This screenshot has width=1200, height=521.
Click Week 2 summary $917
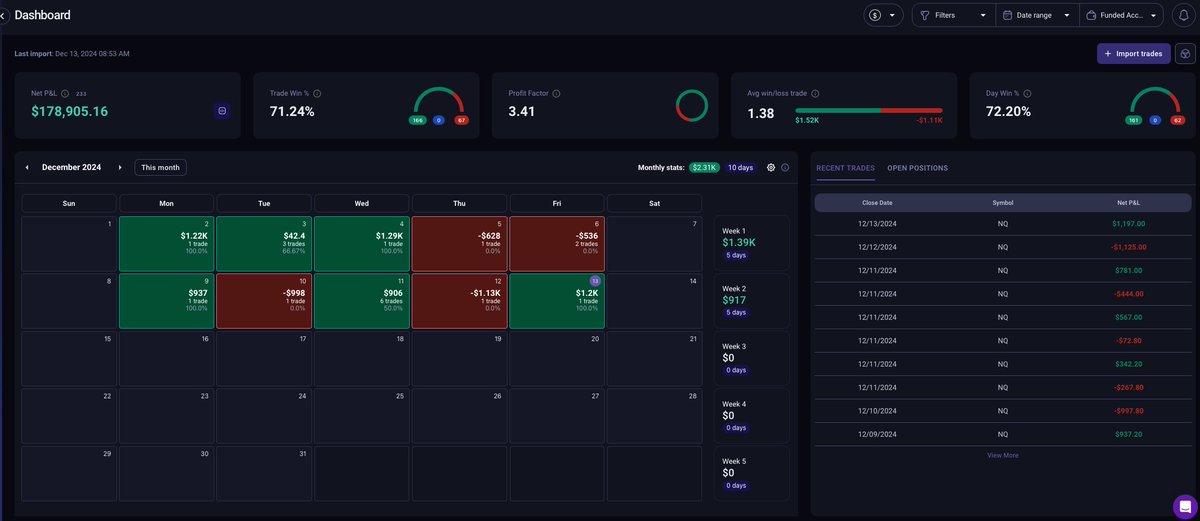pos(751,301)
